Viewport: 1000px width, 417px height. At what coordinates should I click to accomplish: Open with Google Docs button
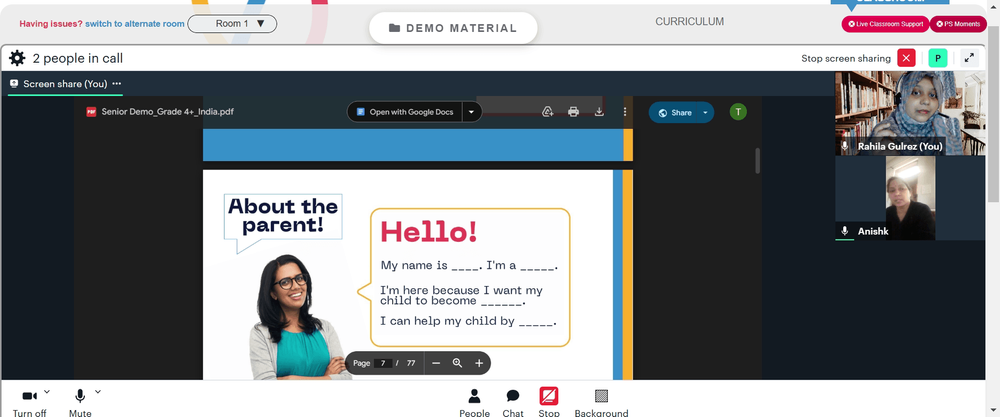(x=405, y=112)
